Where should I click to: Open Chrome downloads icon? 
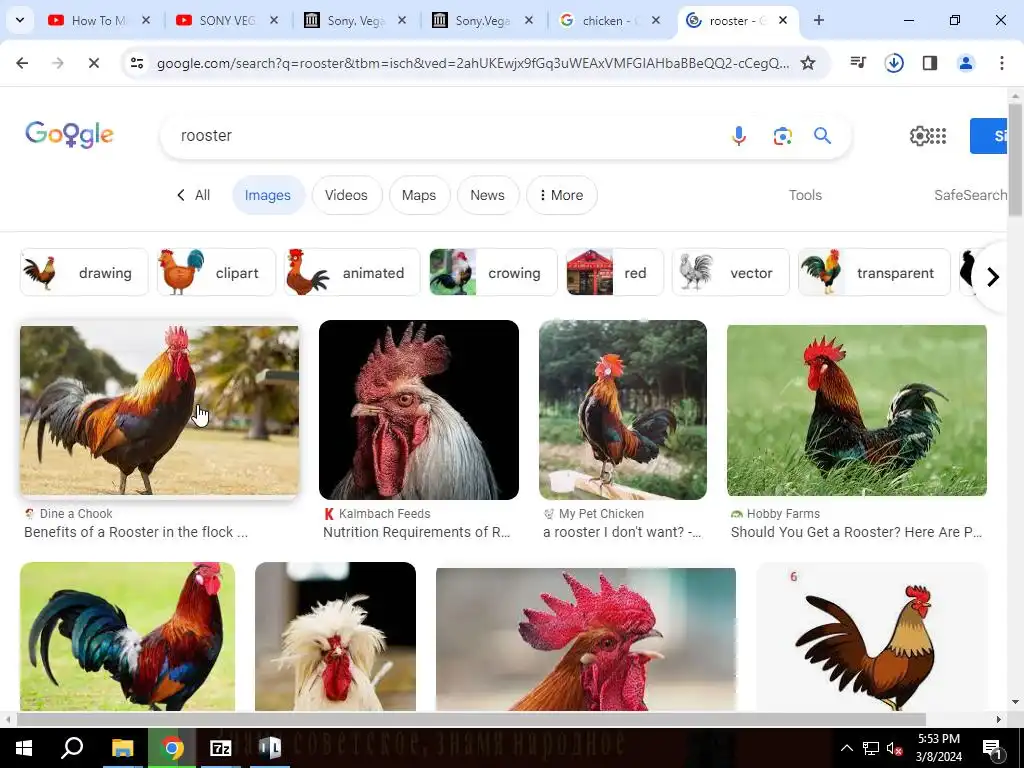coord(894,63)
